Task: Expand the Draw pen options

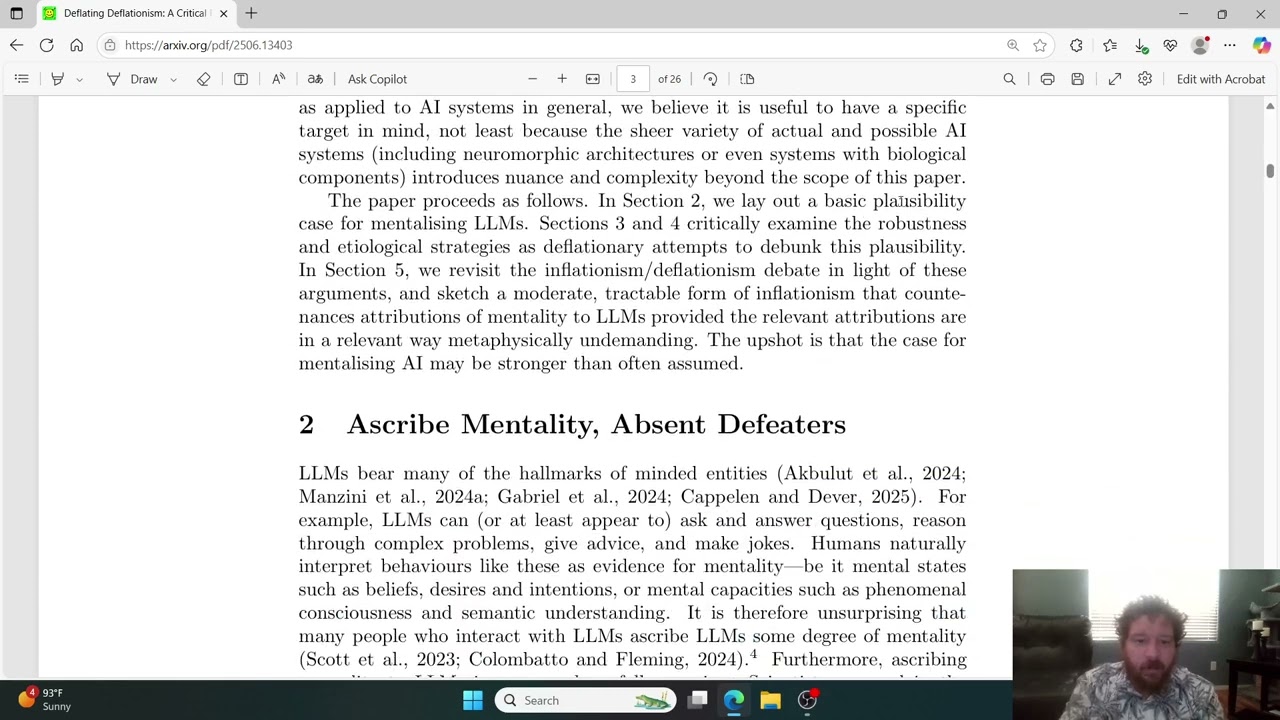Action: tap(173, 79)
